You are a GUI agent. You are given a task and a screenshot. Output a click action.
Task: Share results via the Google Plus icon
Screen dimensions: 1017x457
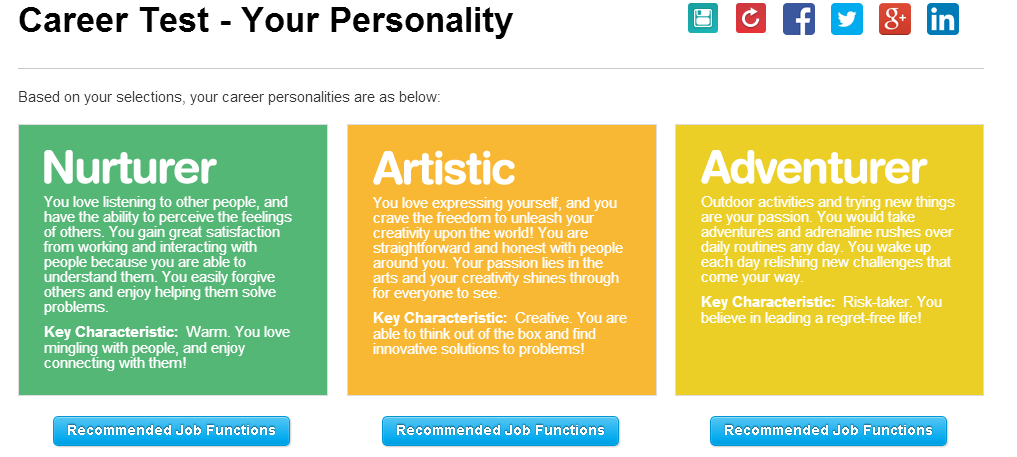click(895, 19)
